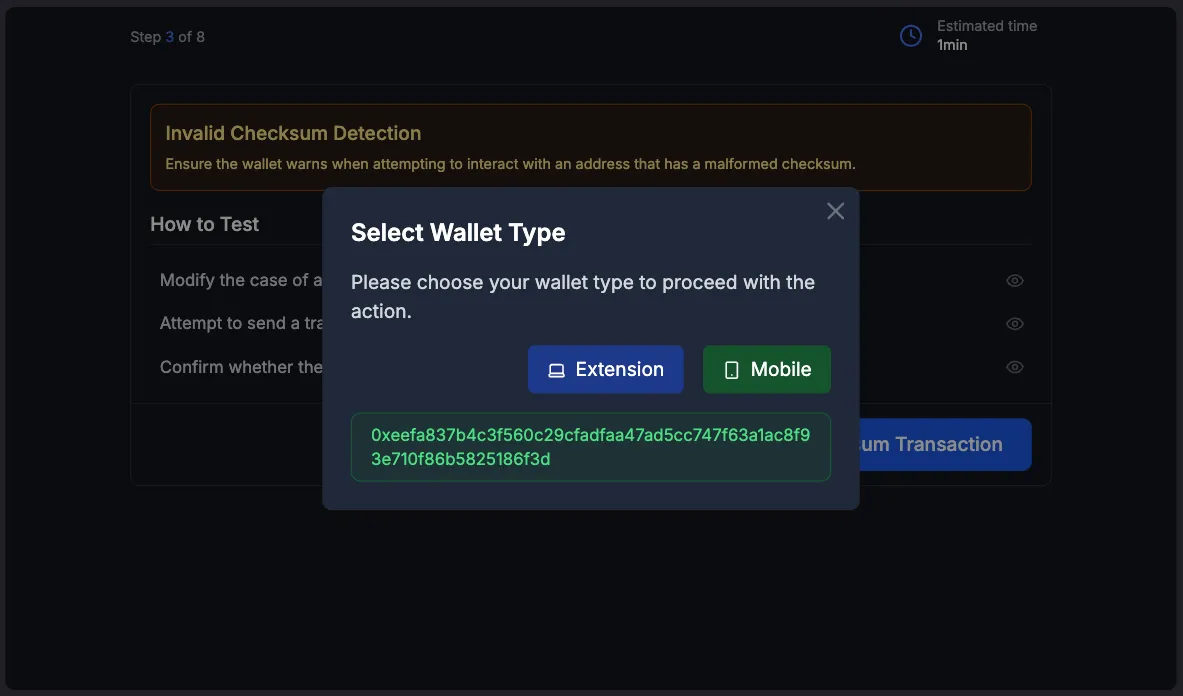The image size is (1183, 696).
Task: Select the displayed 0xeefa wallet address
Action: click(590, 447)
